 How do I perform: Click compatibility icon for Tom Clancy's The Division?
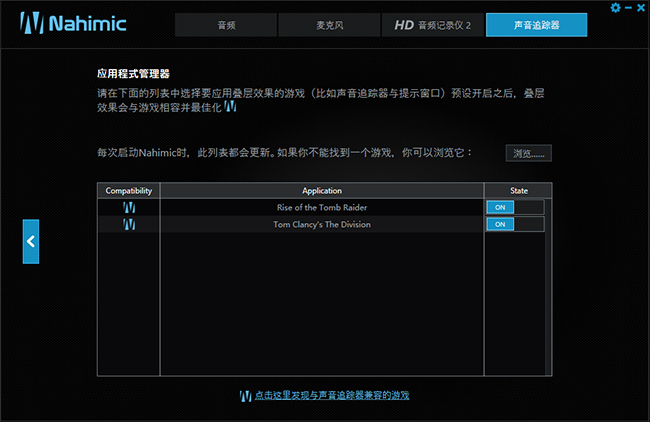tap(129, 224)
